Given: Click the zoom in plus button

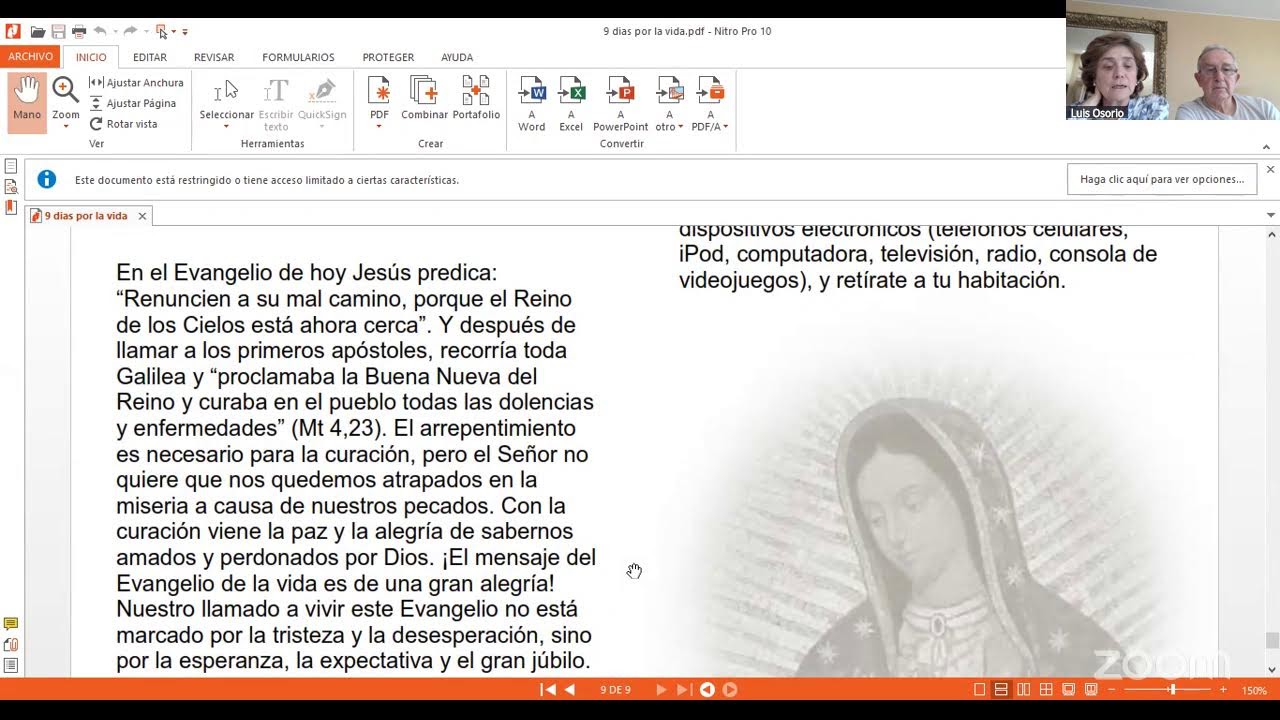Looking at the screenshot, I should (x=1222, y=690).
